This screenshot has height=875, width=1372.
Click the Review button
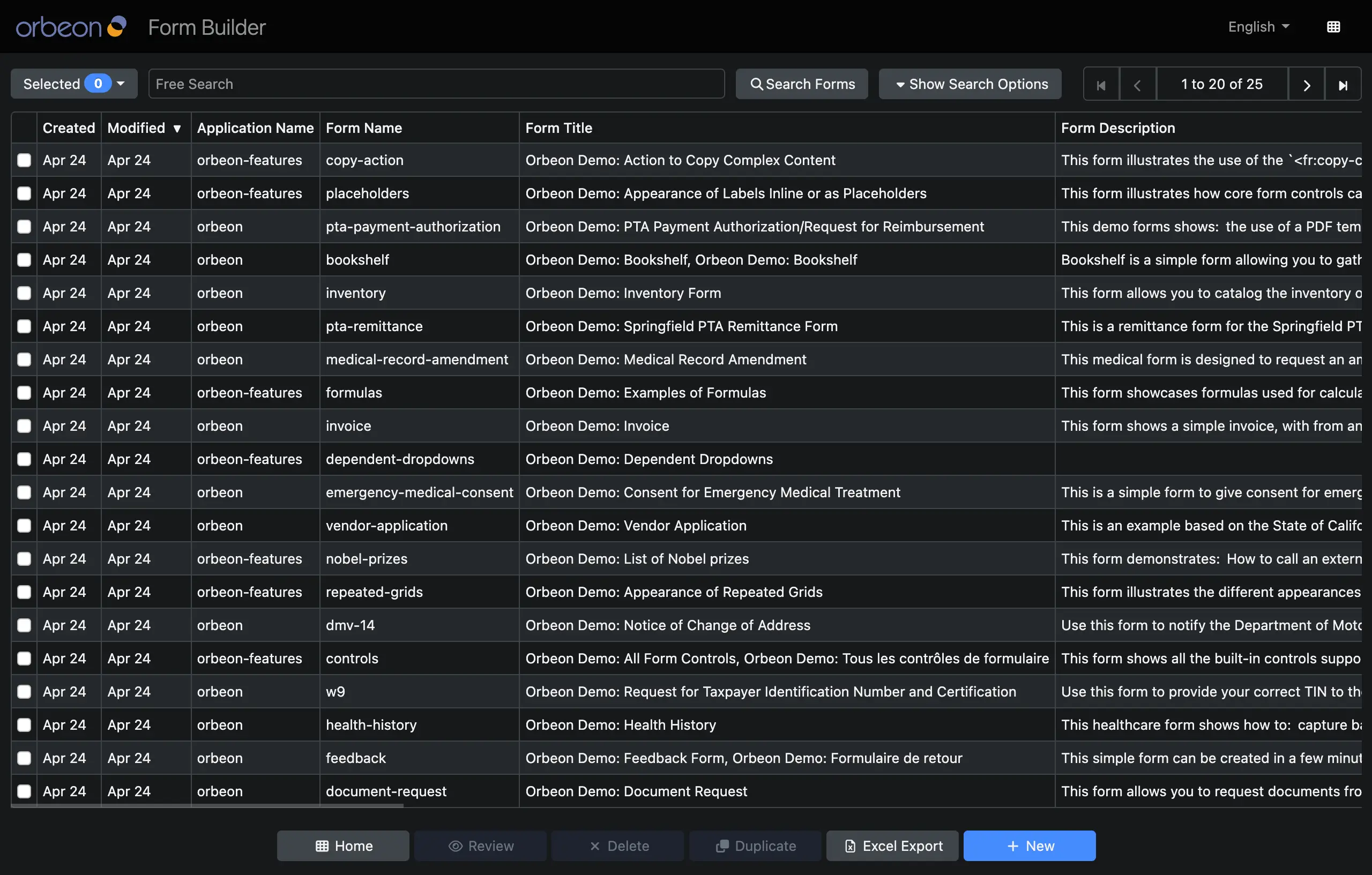click(x=480, y=846)
